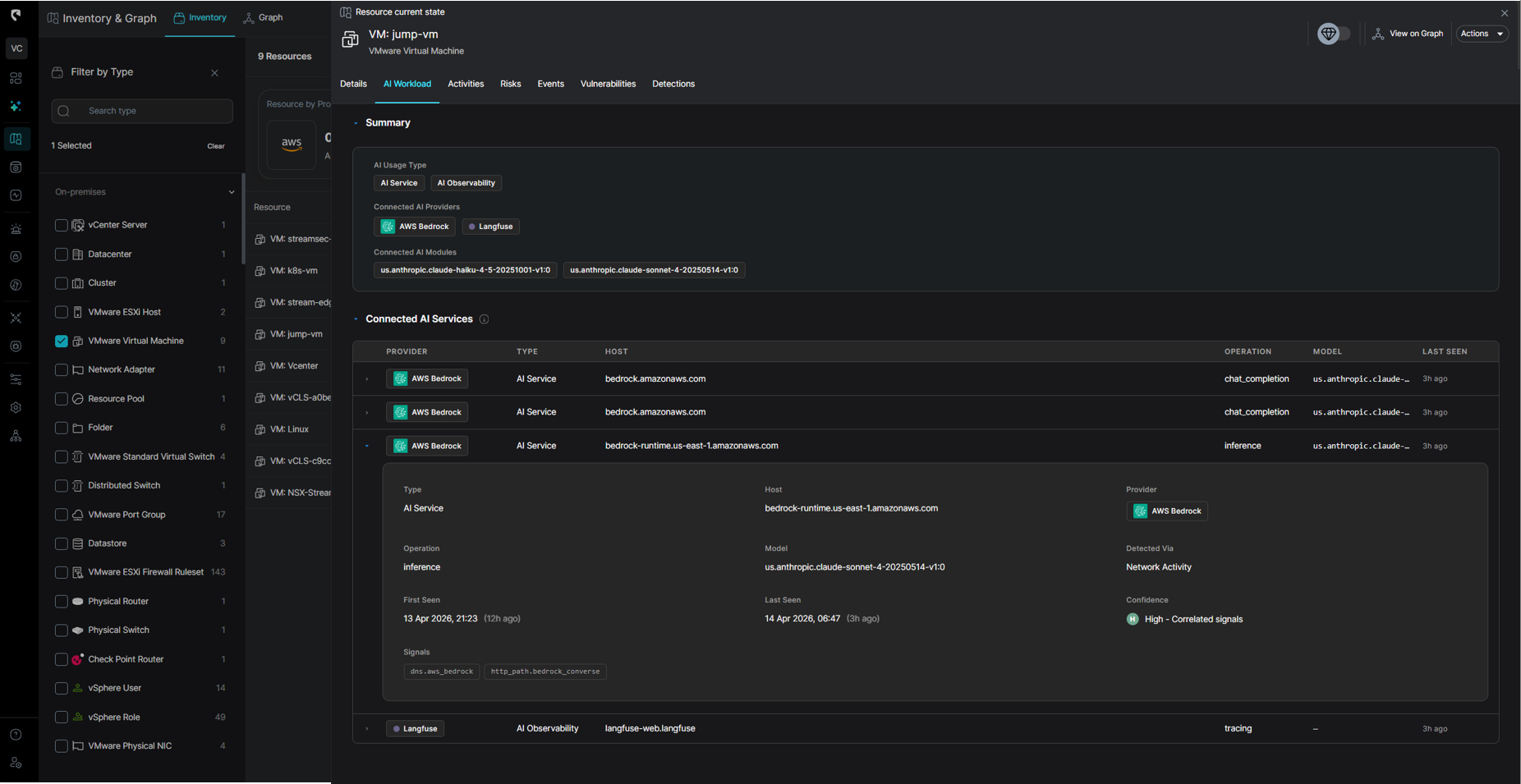Collapse the On-premises filter section
1521x784 pixels.
tap(232, 191)
